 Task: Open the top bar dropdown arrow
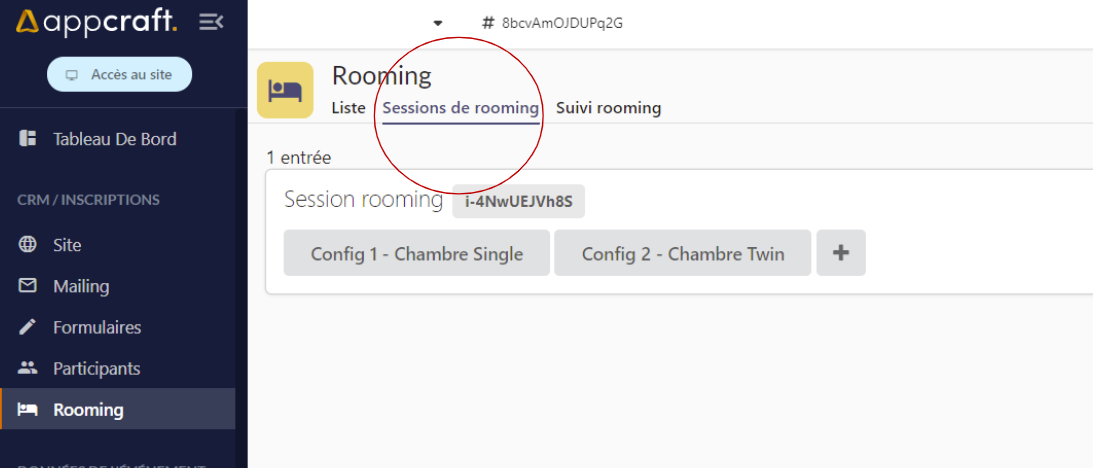(437, 23)
